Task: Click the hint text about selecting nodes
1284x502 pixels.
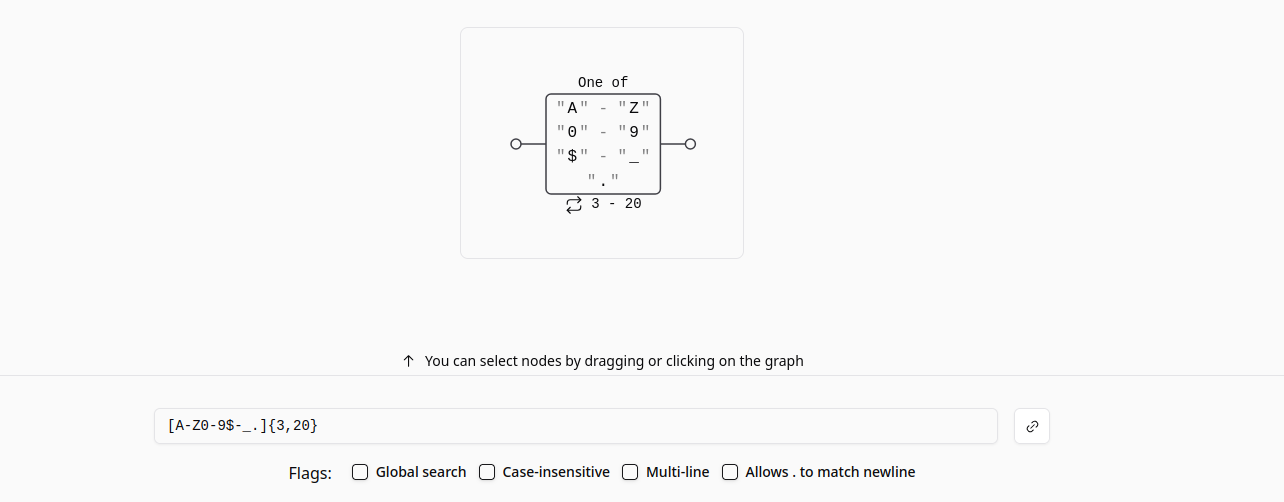Action: (x=614, y=361)
